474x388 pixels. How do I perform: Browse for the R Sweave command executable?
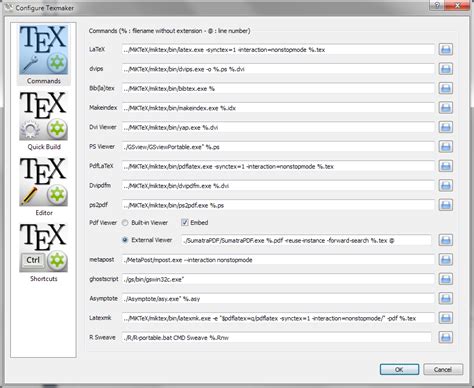click(446, 337)
